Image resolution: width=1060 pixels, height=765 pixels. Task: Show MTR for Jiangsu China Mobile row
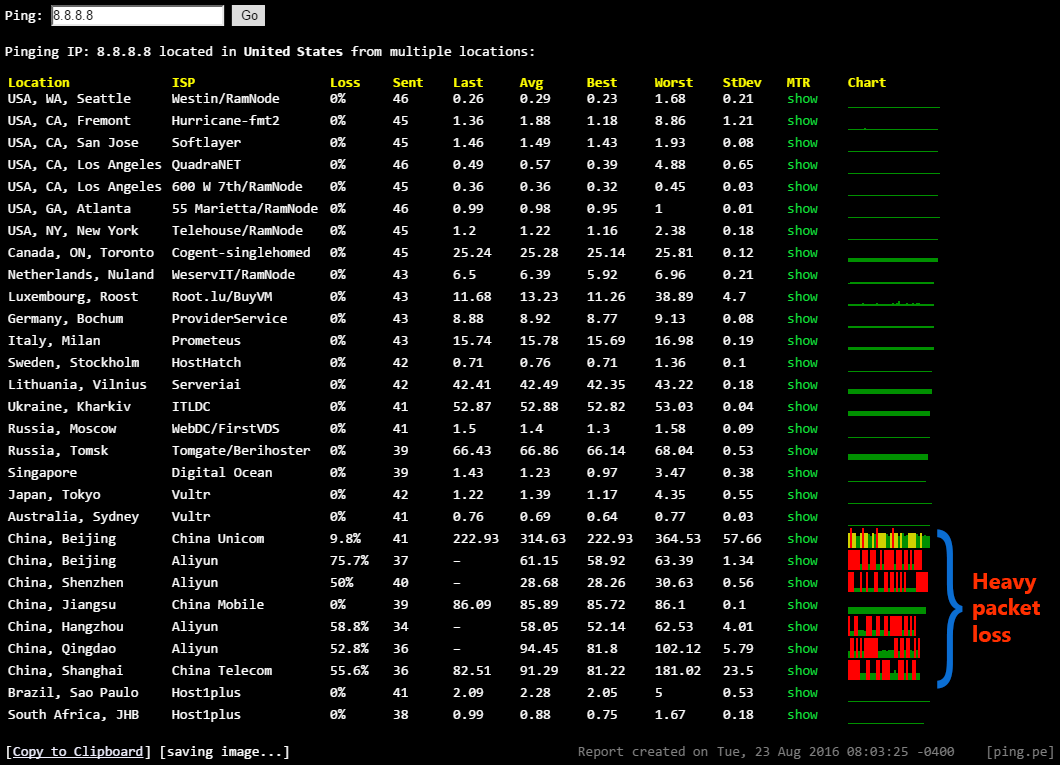tap(802, 605)
